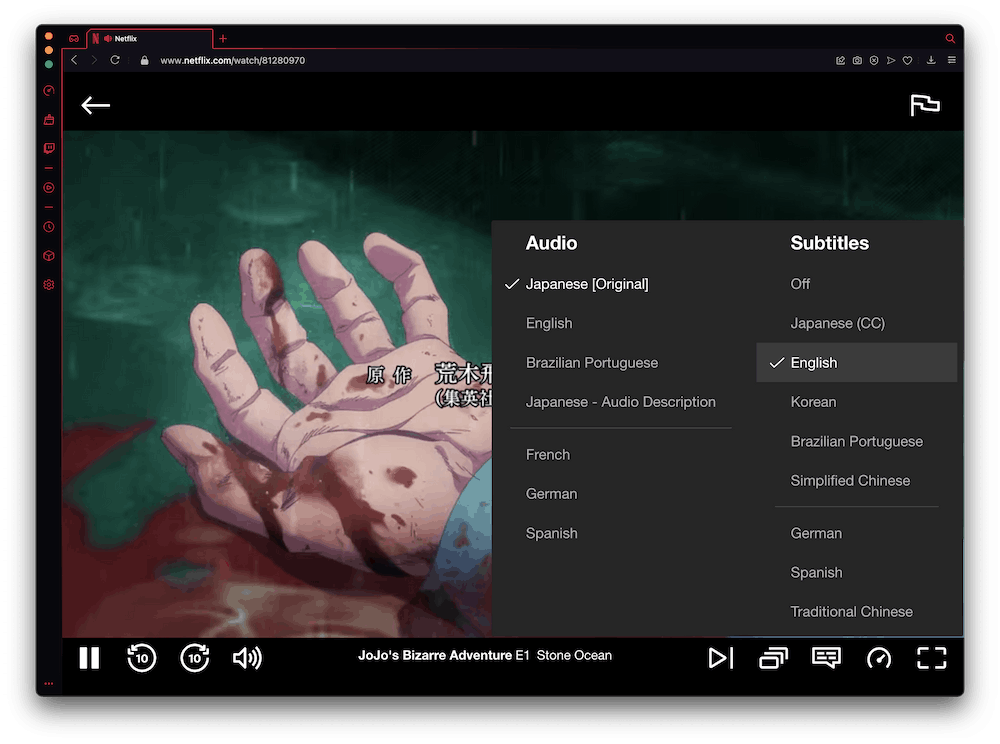Report a problem with flag icon
The height and width of the screenshot is (744, 1000).
(x=925, y=105)
